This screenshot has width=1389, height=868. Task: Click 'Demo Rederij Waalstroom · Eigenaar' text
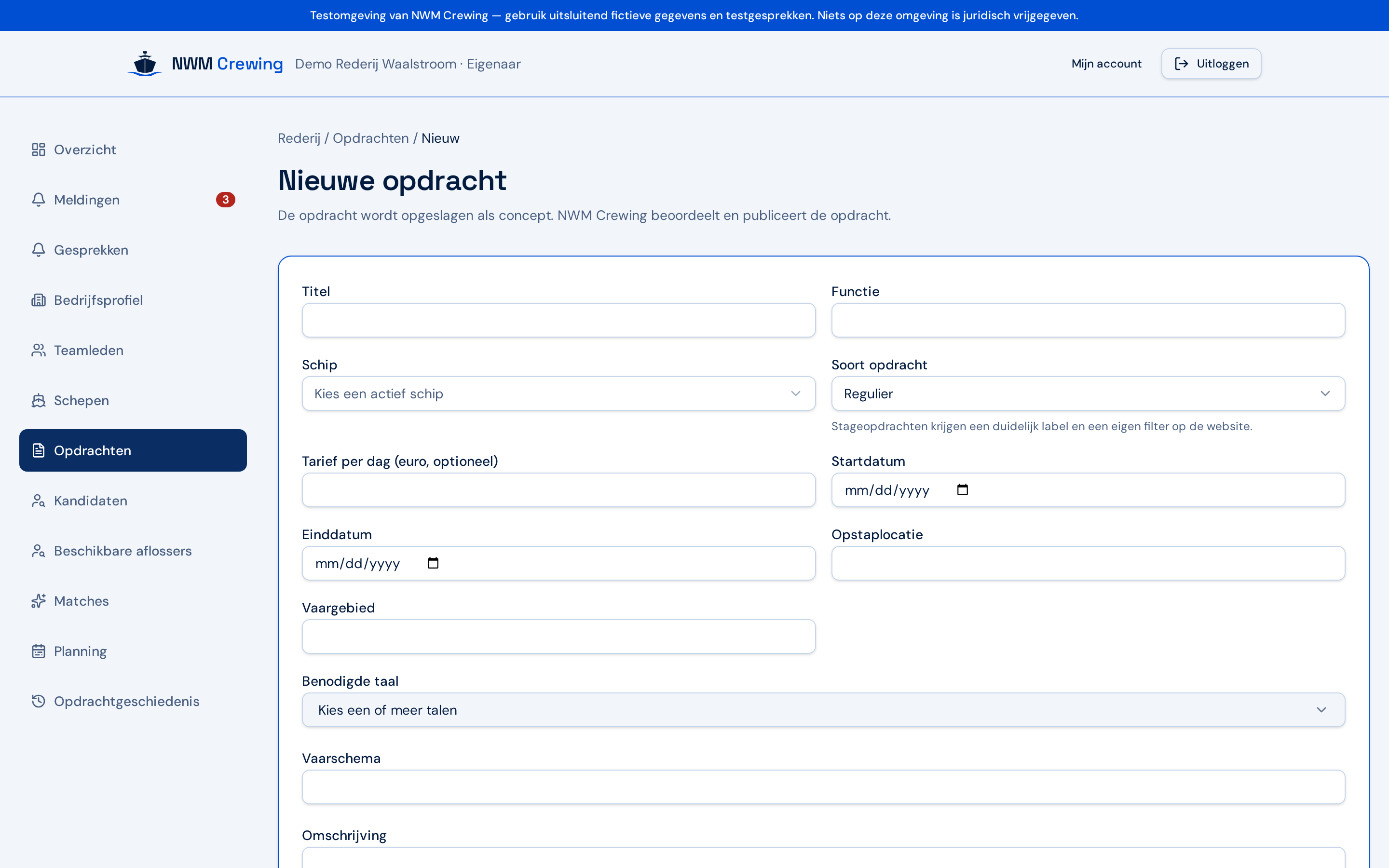[408, 64]
